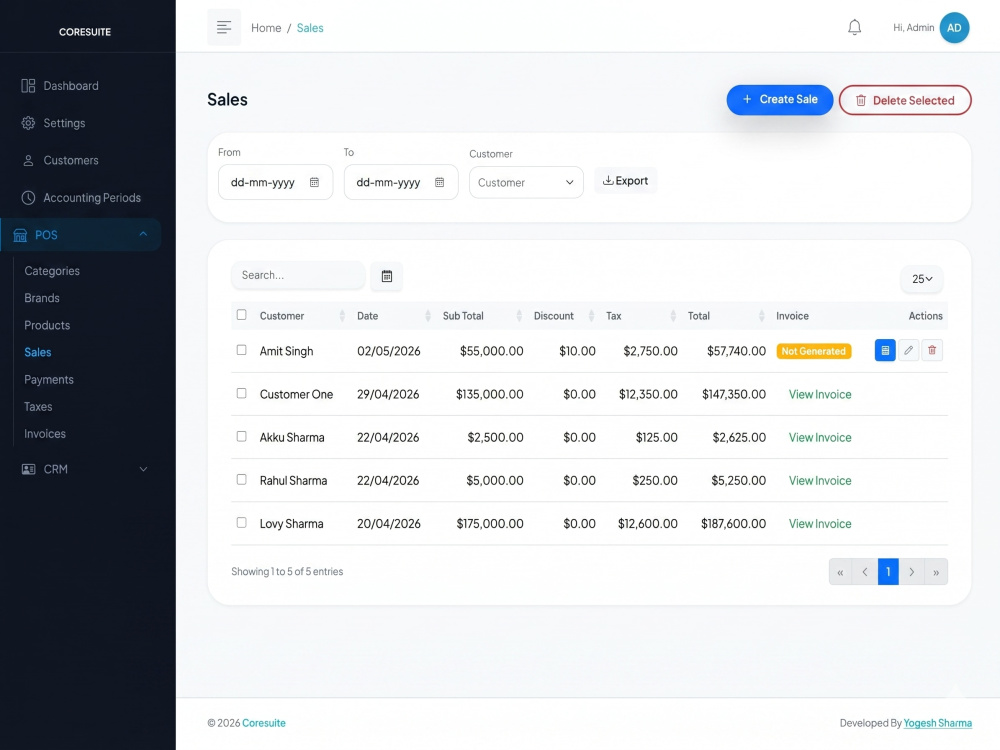This screenshot has height=750, width=1000.
Task: Open Payments in the POS submenu
Action: (x=49, y=379)
